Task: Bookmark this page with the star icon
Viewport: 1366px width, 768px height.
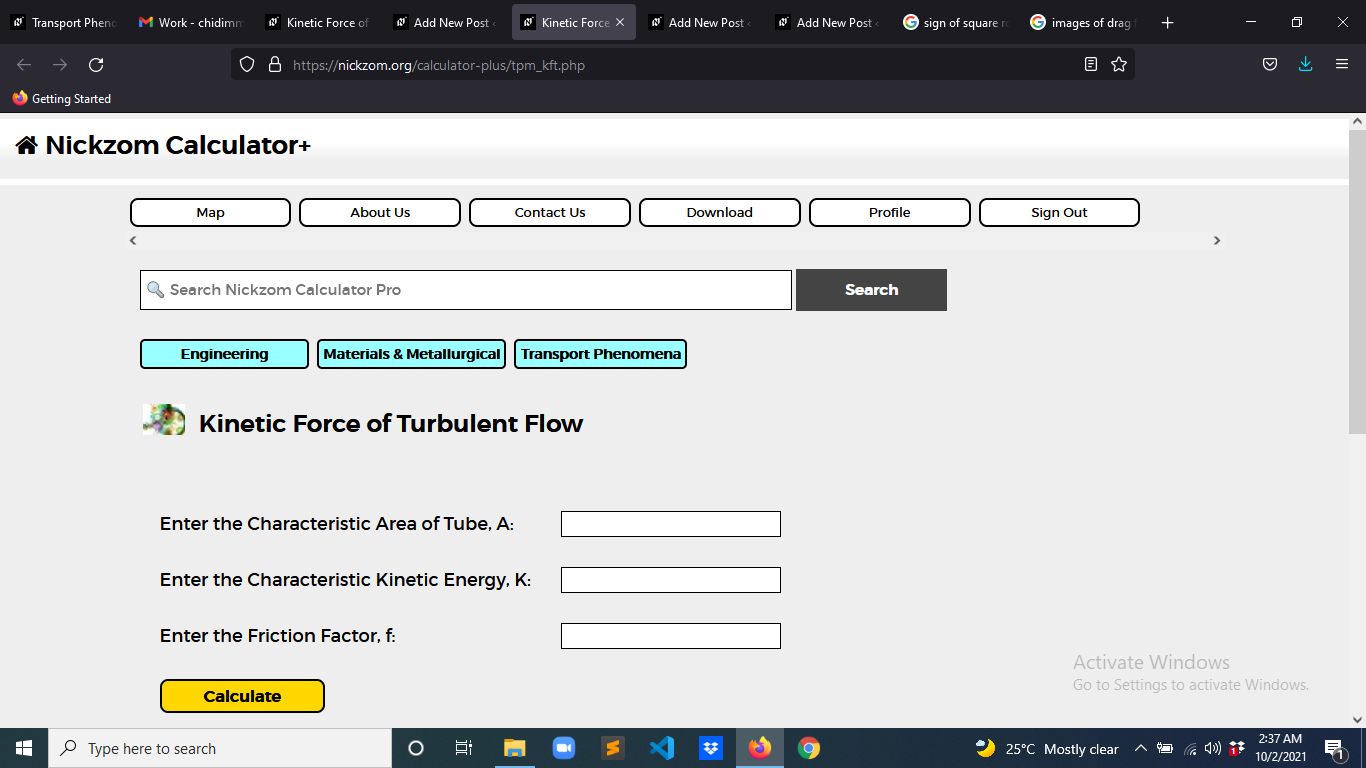Action: 1119,65
